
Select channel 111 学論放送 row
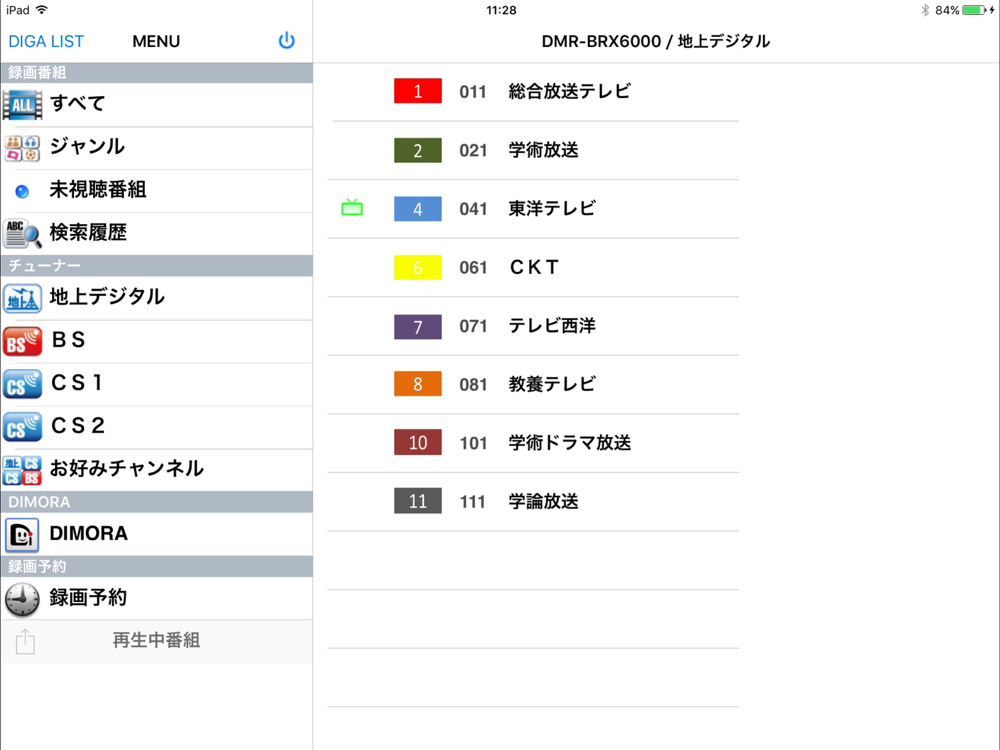point(533,502)
